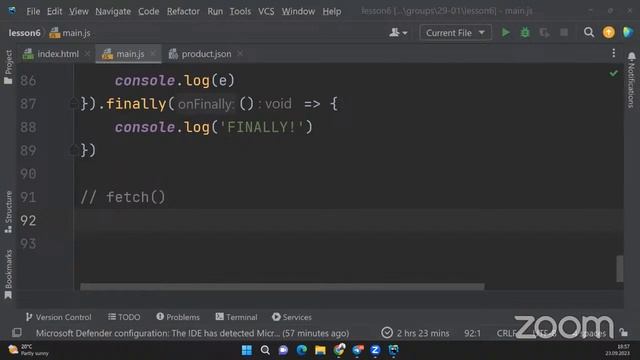Click the vertical editor scrollbar thumb
This screenshot has height=360, width=640.
[620, 268]
